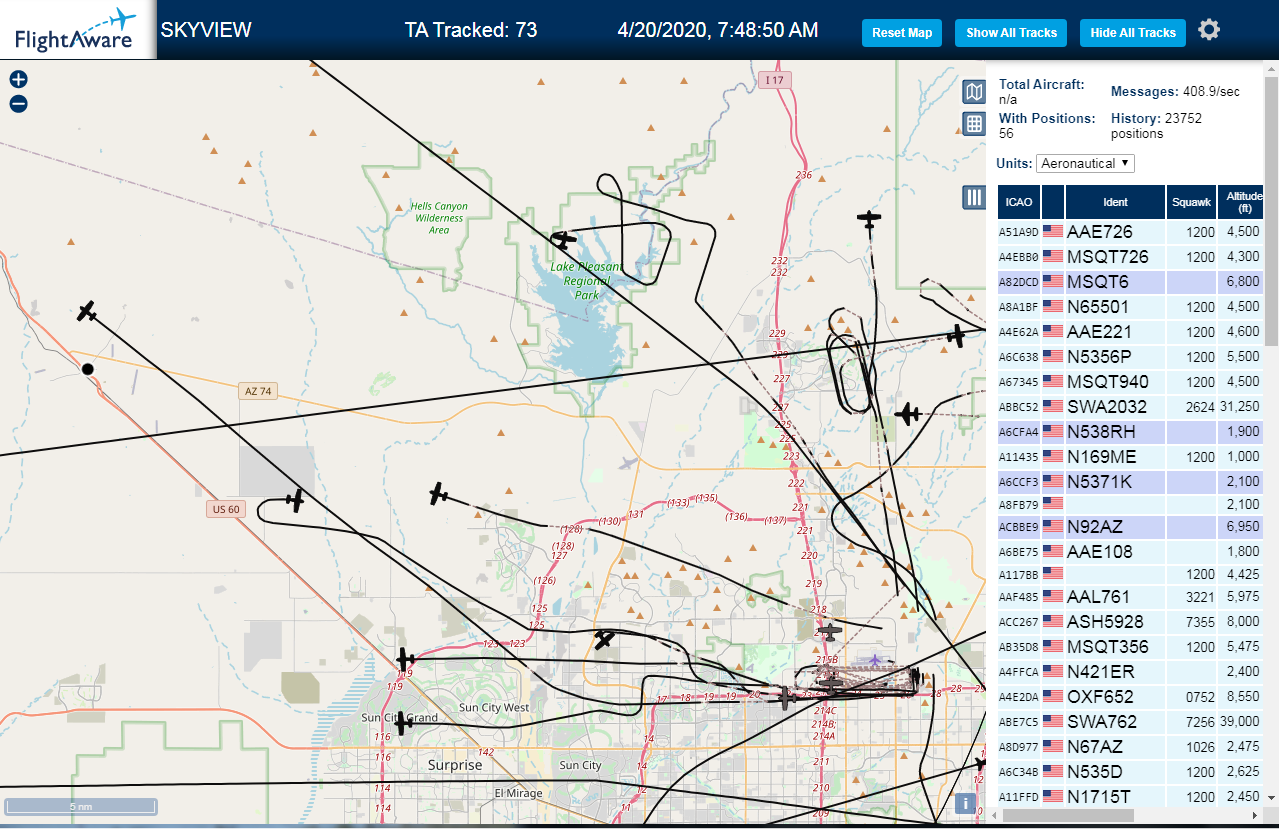Select the N67AZ aircraft row
Image resolution: width=1279 pixels, height=829 pixels.
[x=1131, y=747]
